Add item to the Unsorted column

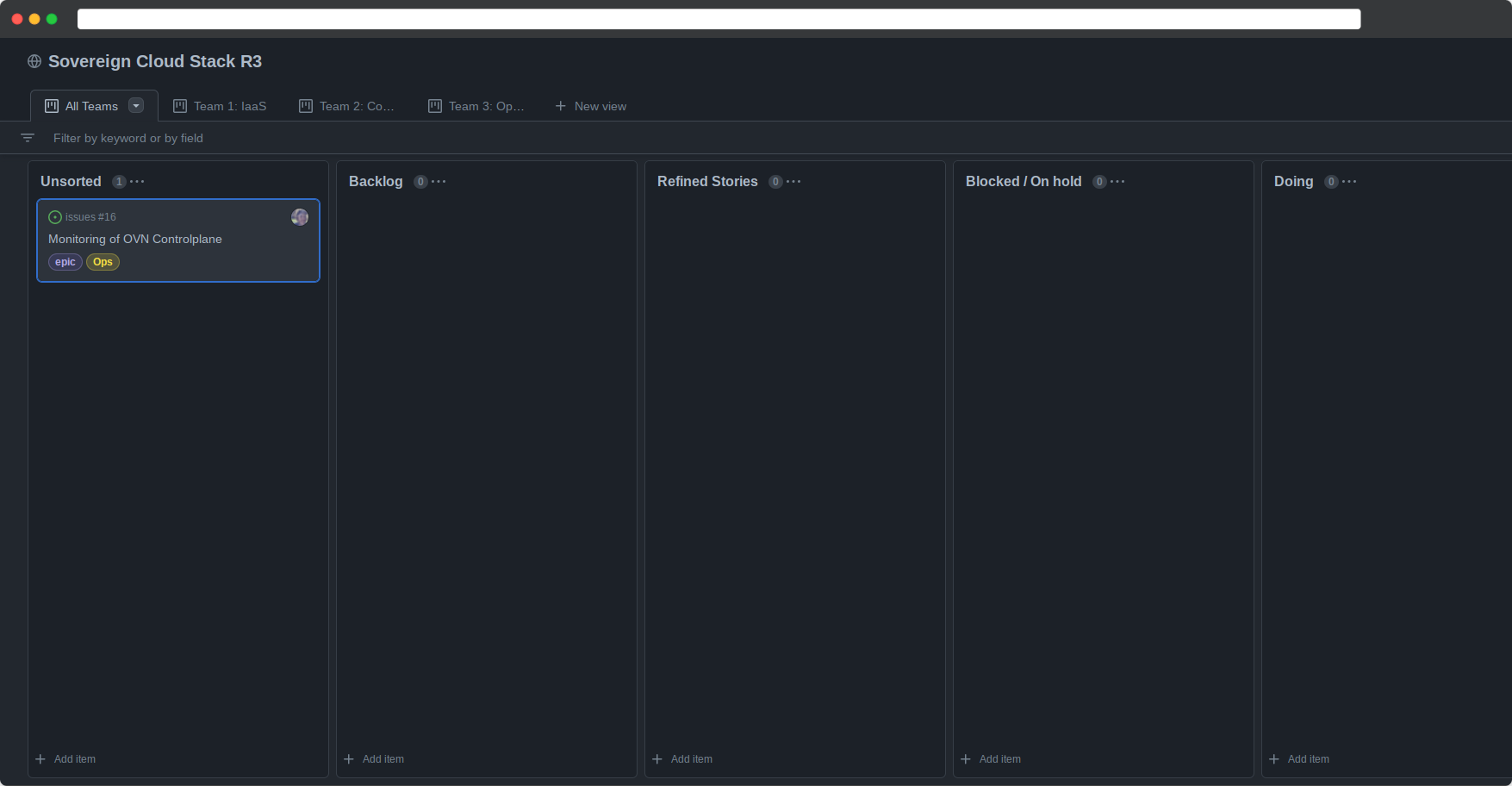[66, 759]
